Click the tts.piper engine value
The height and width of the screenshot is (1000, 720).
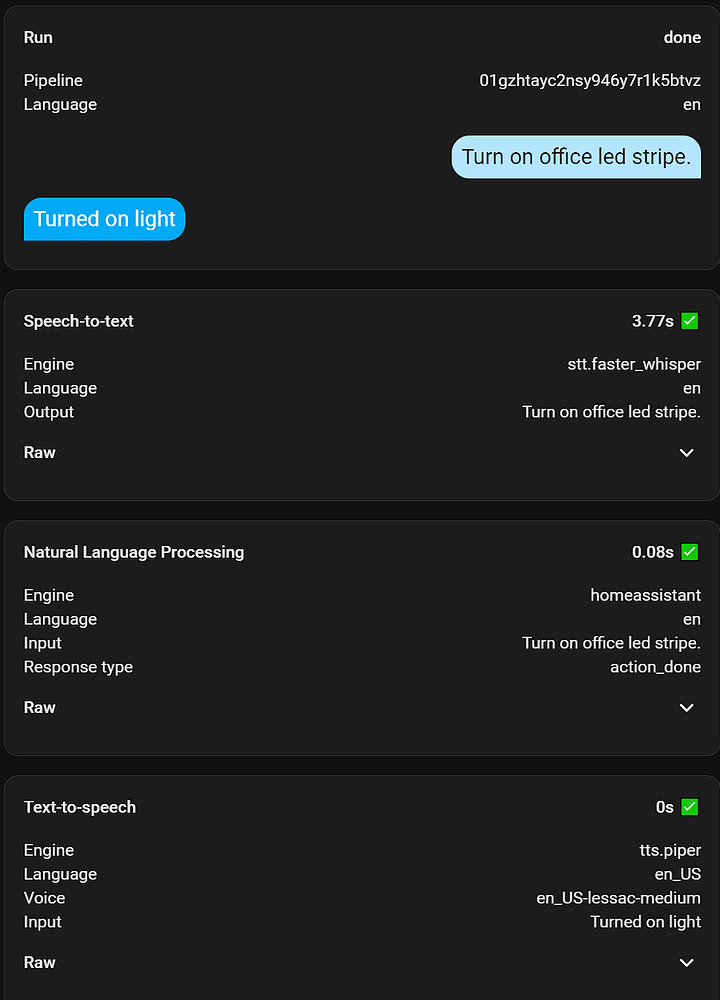point(671,850)
